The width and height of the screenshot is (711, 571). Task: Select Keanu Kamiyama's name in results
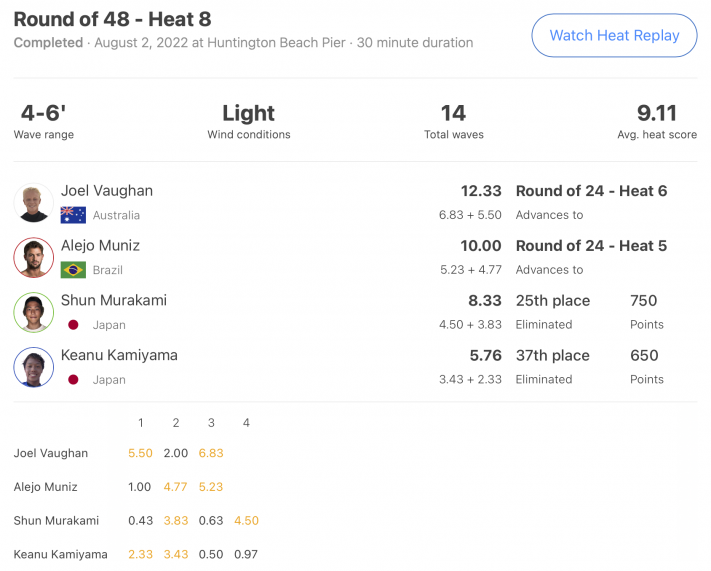tap(119, 355)
